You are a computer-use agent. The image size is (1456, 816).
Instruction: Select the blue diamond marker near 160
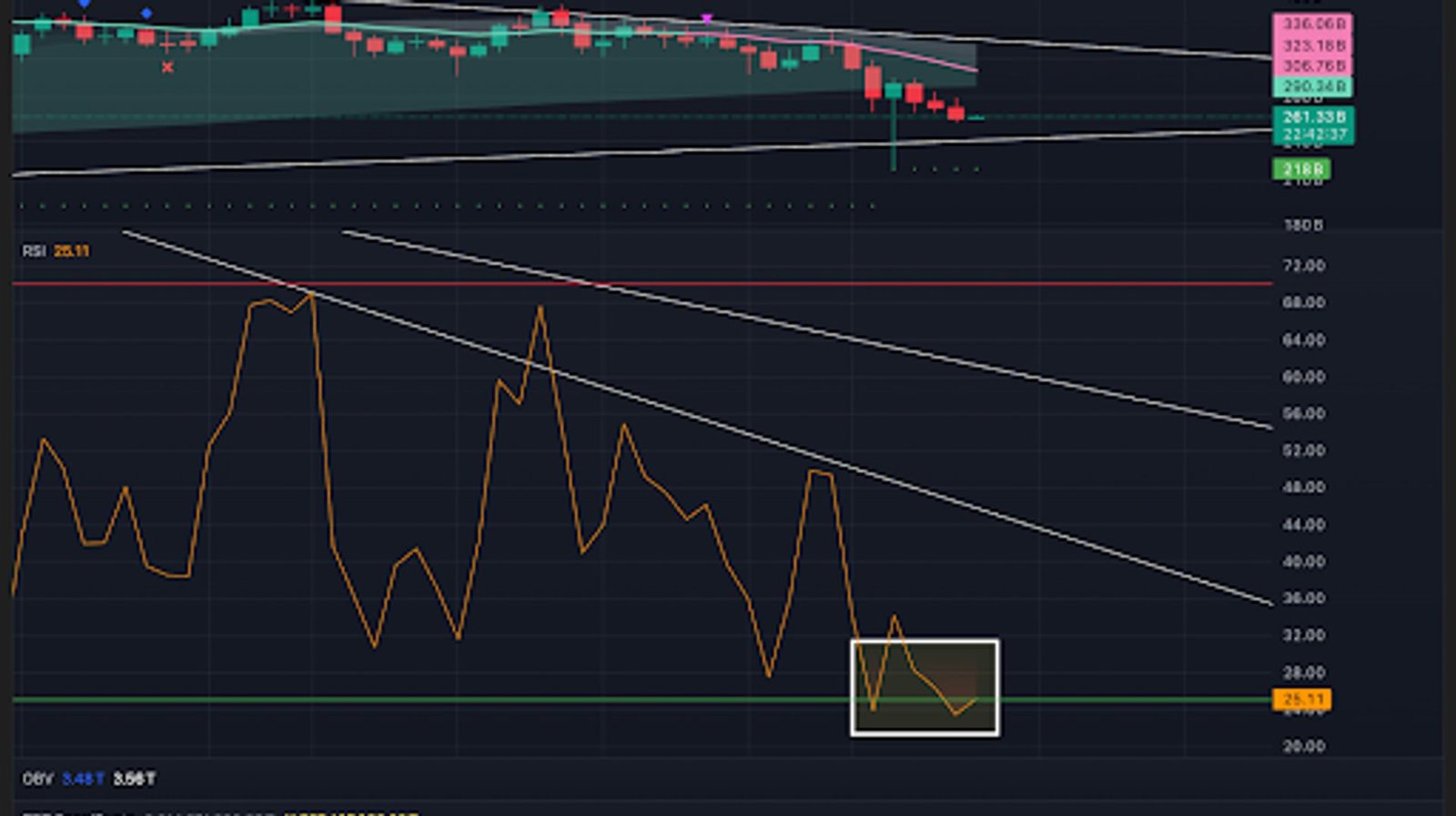point(147,14)
